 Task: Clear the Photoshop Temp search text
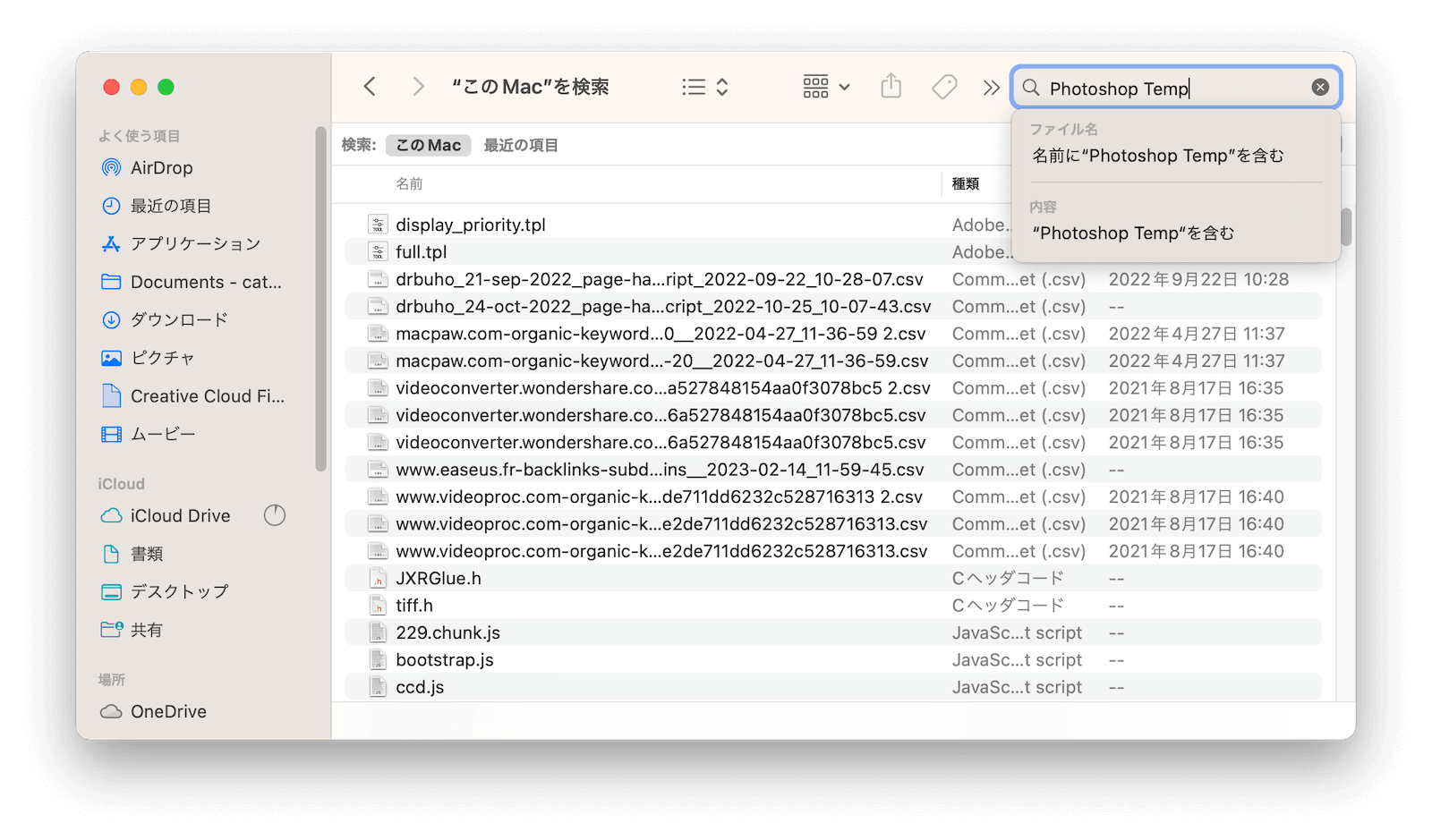coord(1320,87)
